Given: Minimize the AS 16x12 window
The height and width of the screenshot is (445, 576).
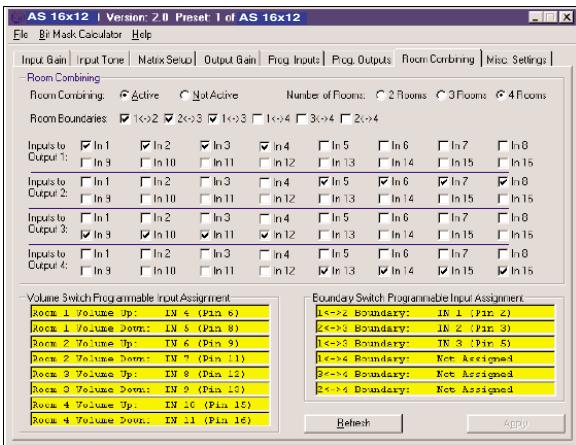Looking at the screenshot, I should (x=536, y=17).
